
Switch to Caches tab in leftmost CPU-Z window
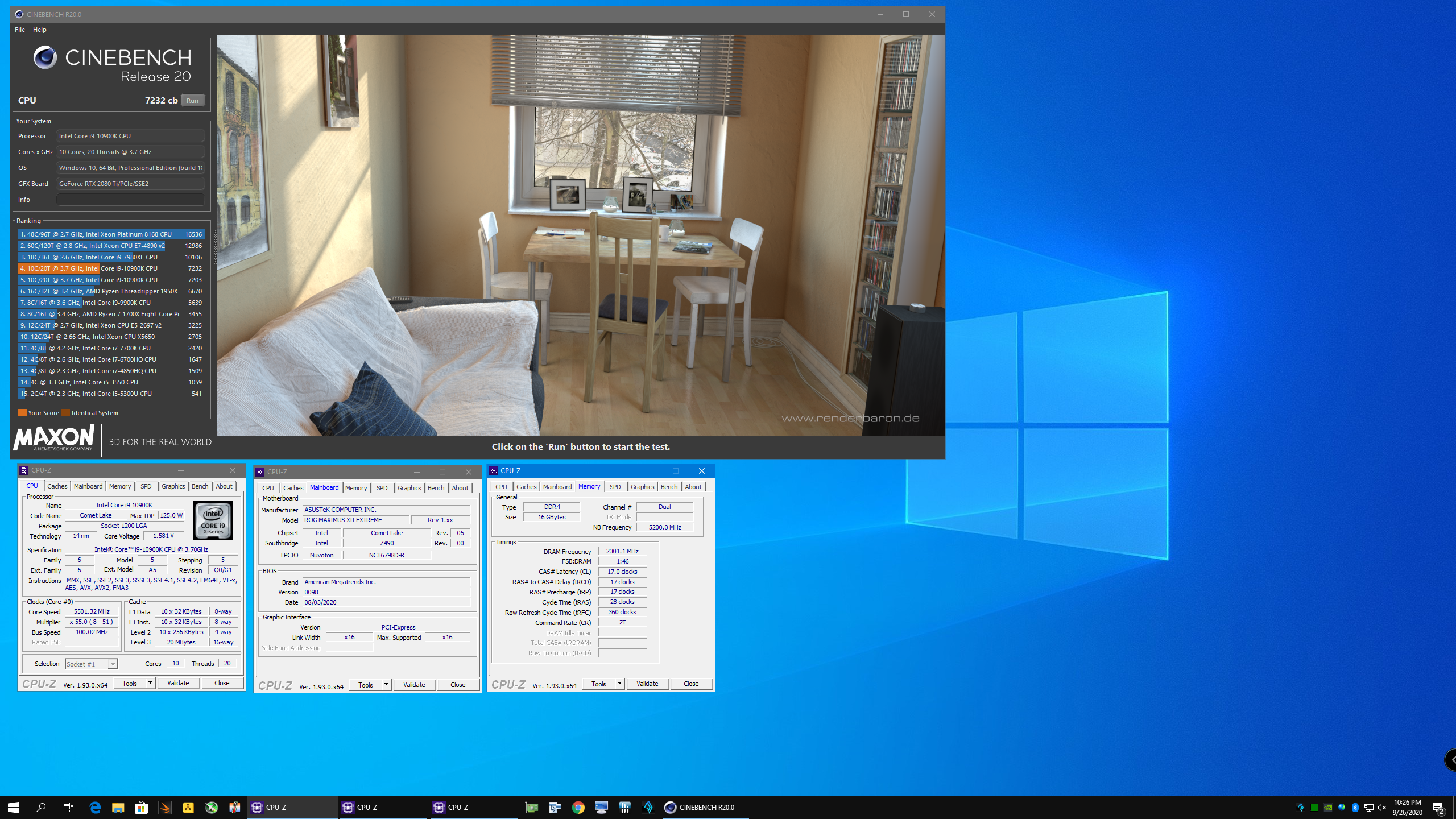pyautogui.click(x=57, y=486)
